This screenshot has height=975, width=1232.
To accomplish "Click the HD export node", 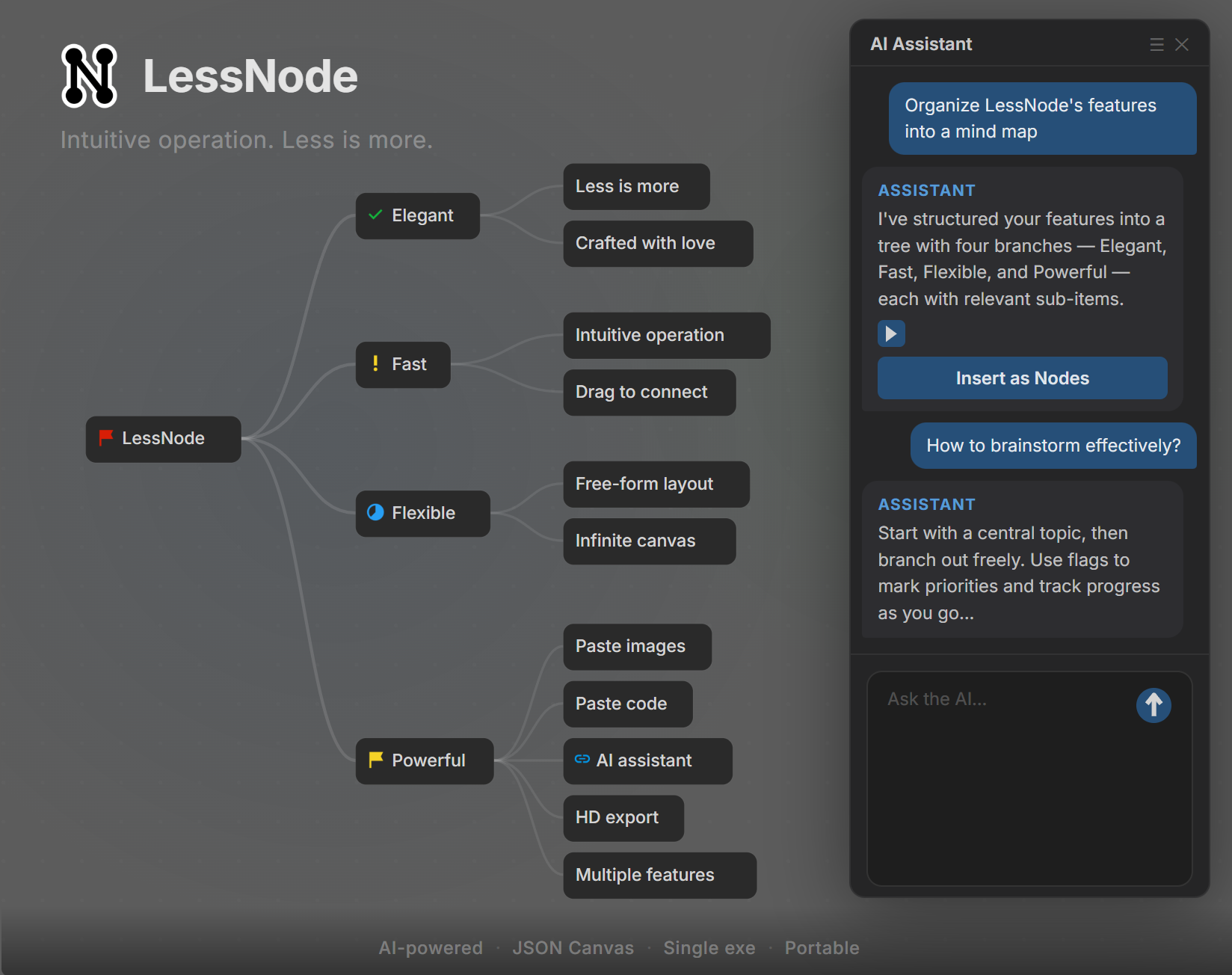I will coord(623,818).
